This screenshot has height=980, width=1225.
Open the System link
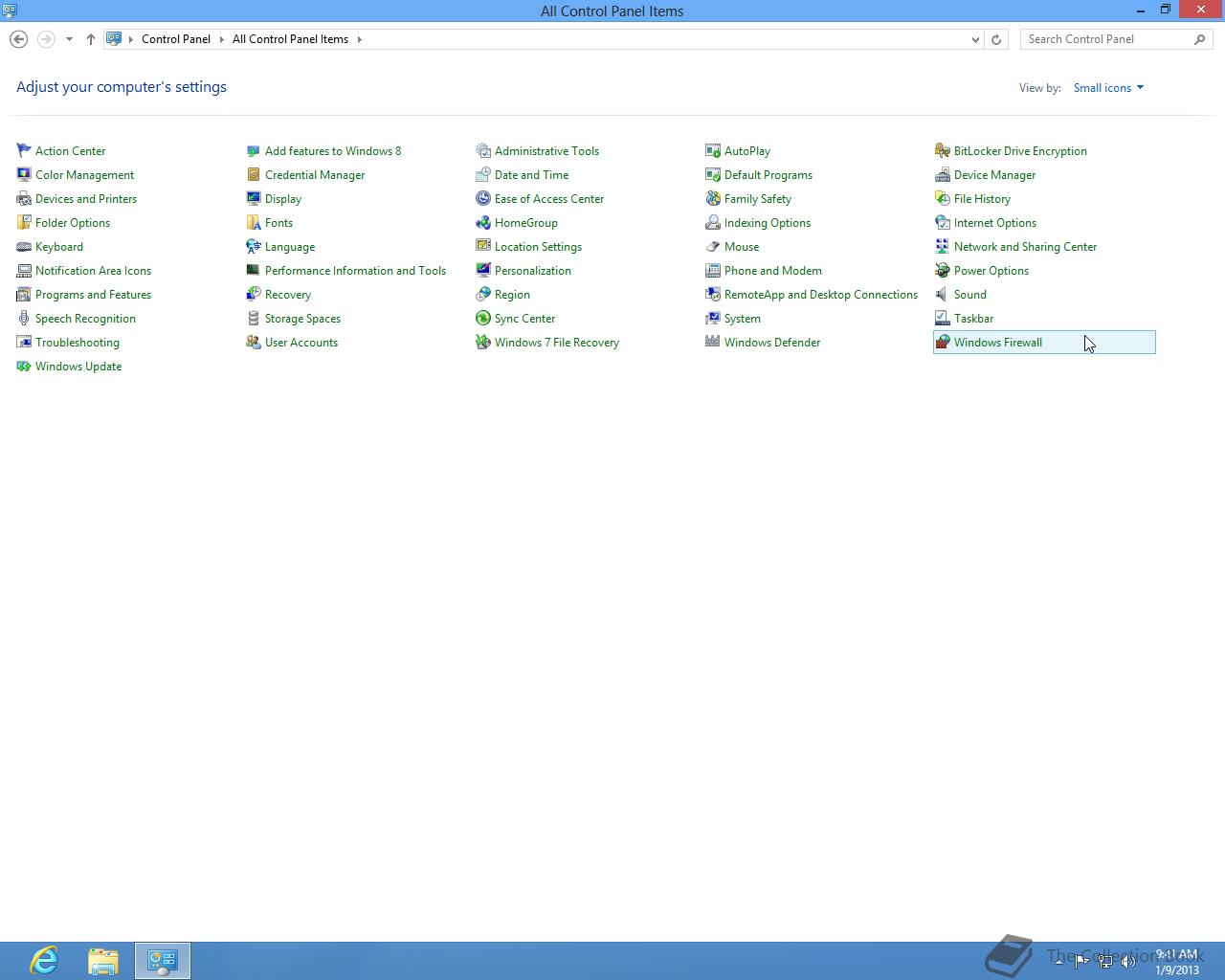[743, 318]
